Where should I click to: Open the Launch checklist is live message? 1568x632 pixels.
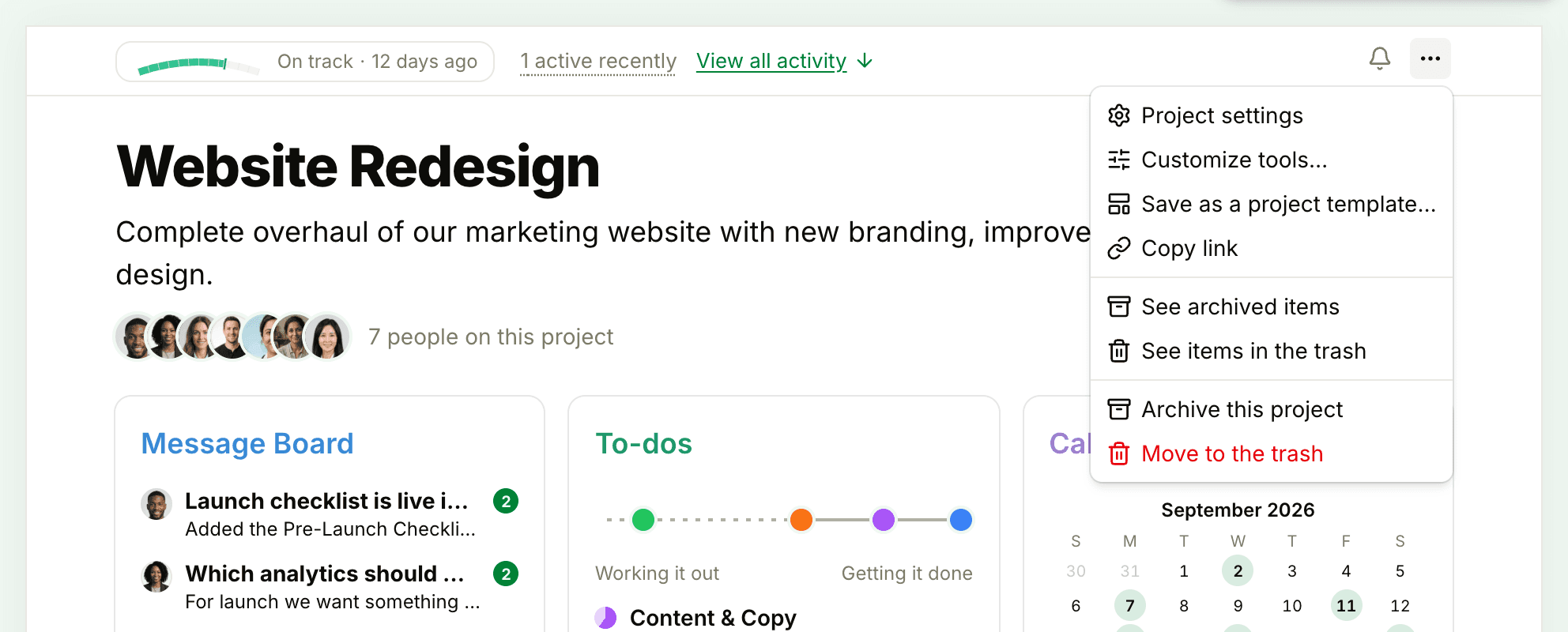[326, 501]
